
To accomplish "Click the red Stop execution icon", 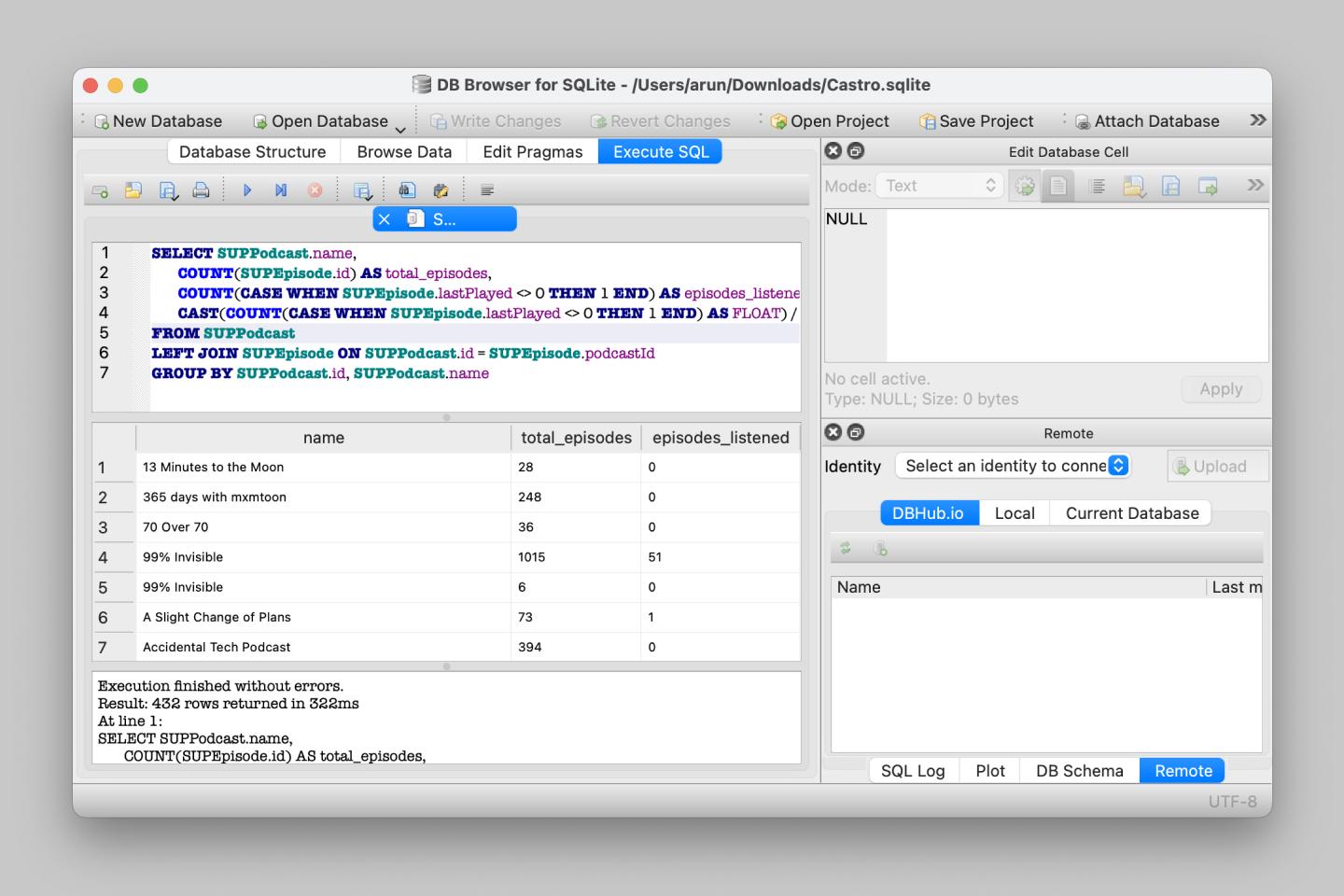I will pos(315,190).
